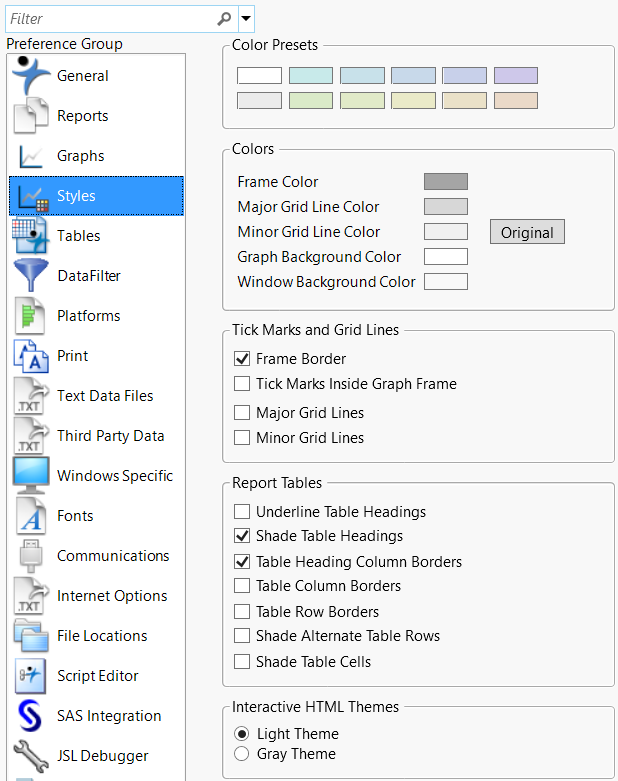Viewport: 618px width, 781px height.
Task: Expand the filter options dropdown arrow
Action: tap(246, 18)
